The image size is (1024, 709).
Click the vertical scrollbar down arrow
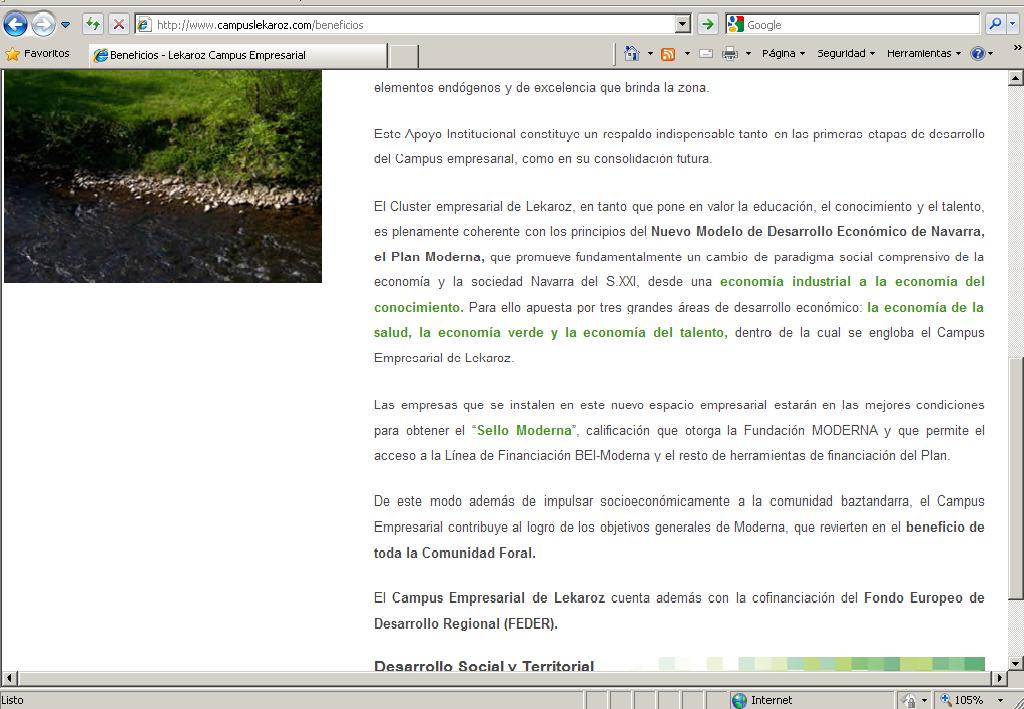click(1016, 663)
